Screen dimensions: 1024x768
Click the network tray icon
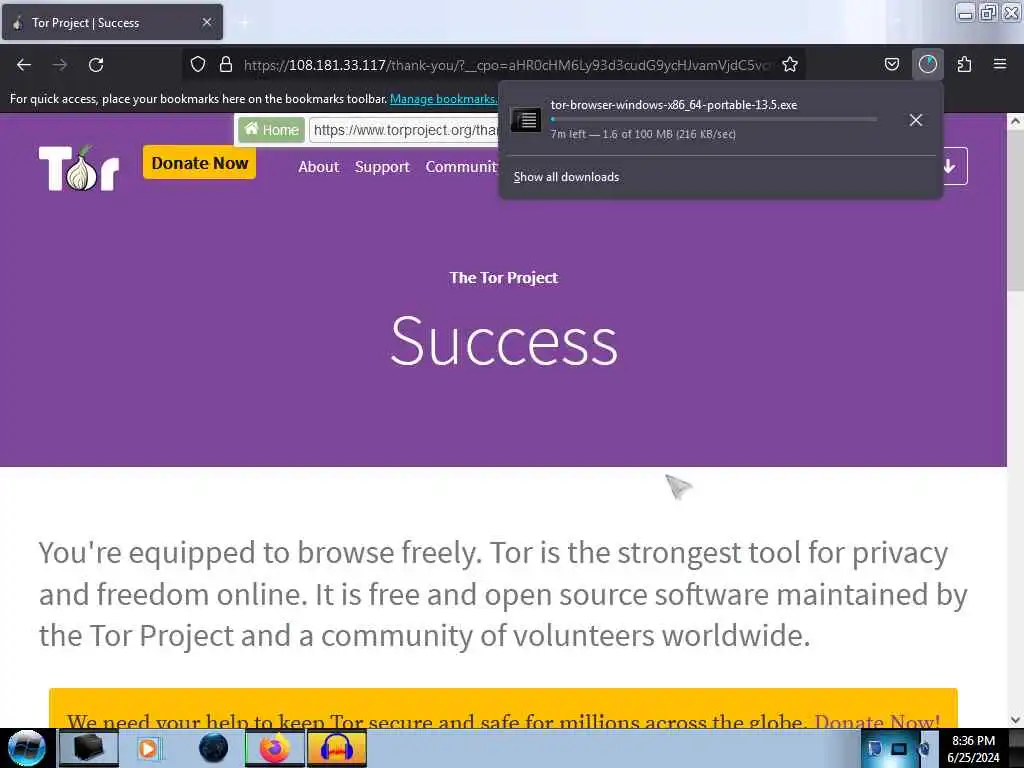tap(899, 748)
